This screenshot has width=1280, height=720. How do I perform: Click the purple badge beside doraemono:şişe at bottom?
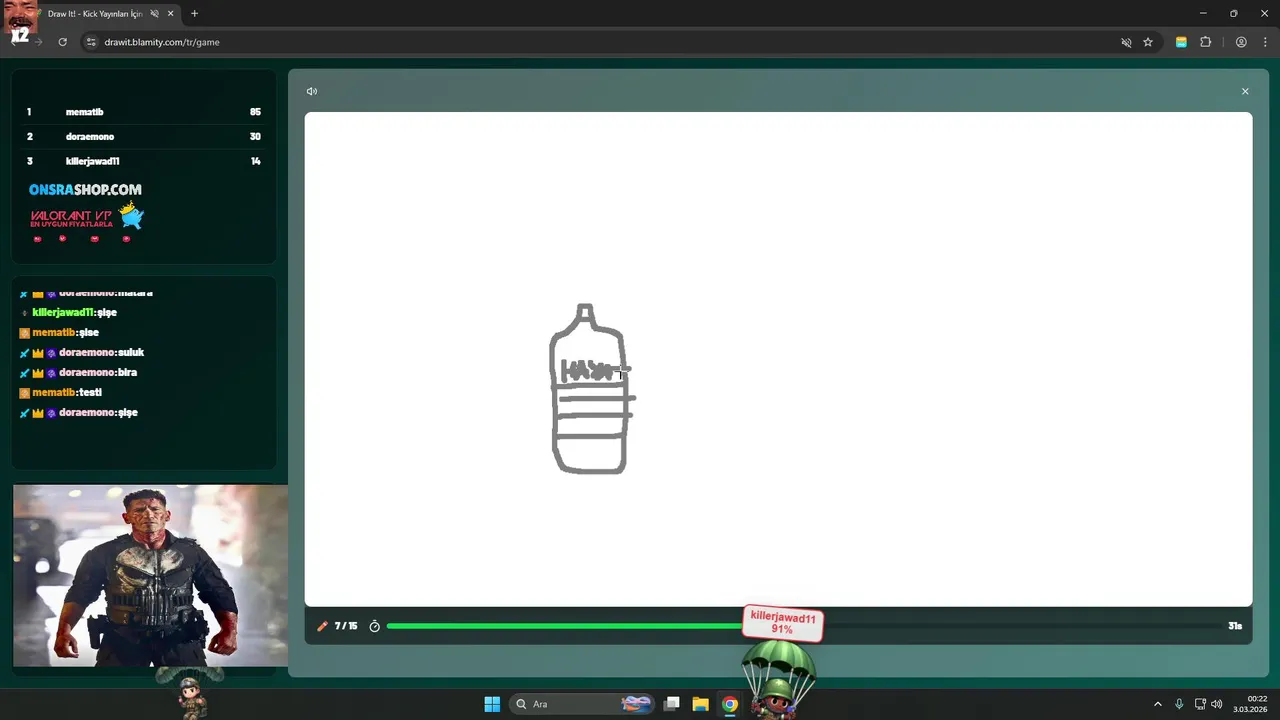point(51,413)
